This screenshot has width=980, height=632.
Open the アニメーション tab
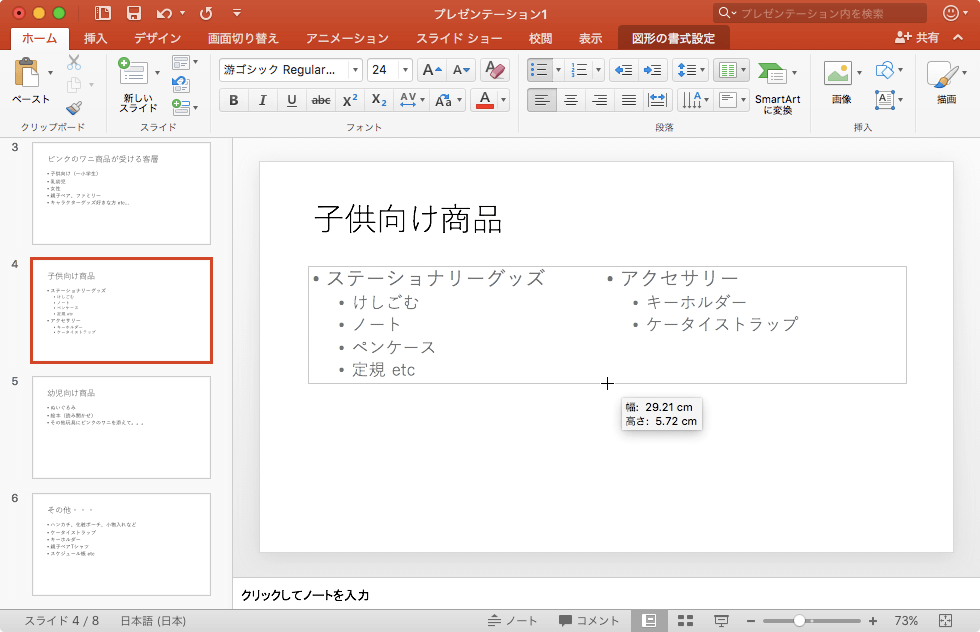(x=347, y=38)
